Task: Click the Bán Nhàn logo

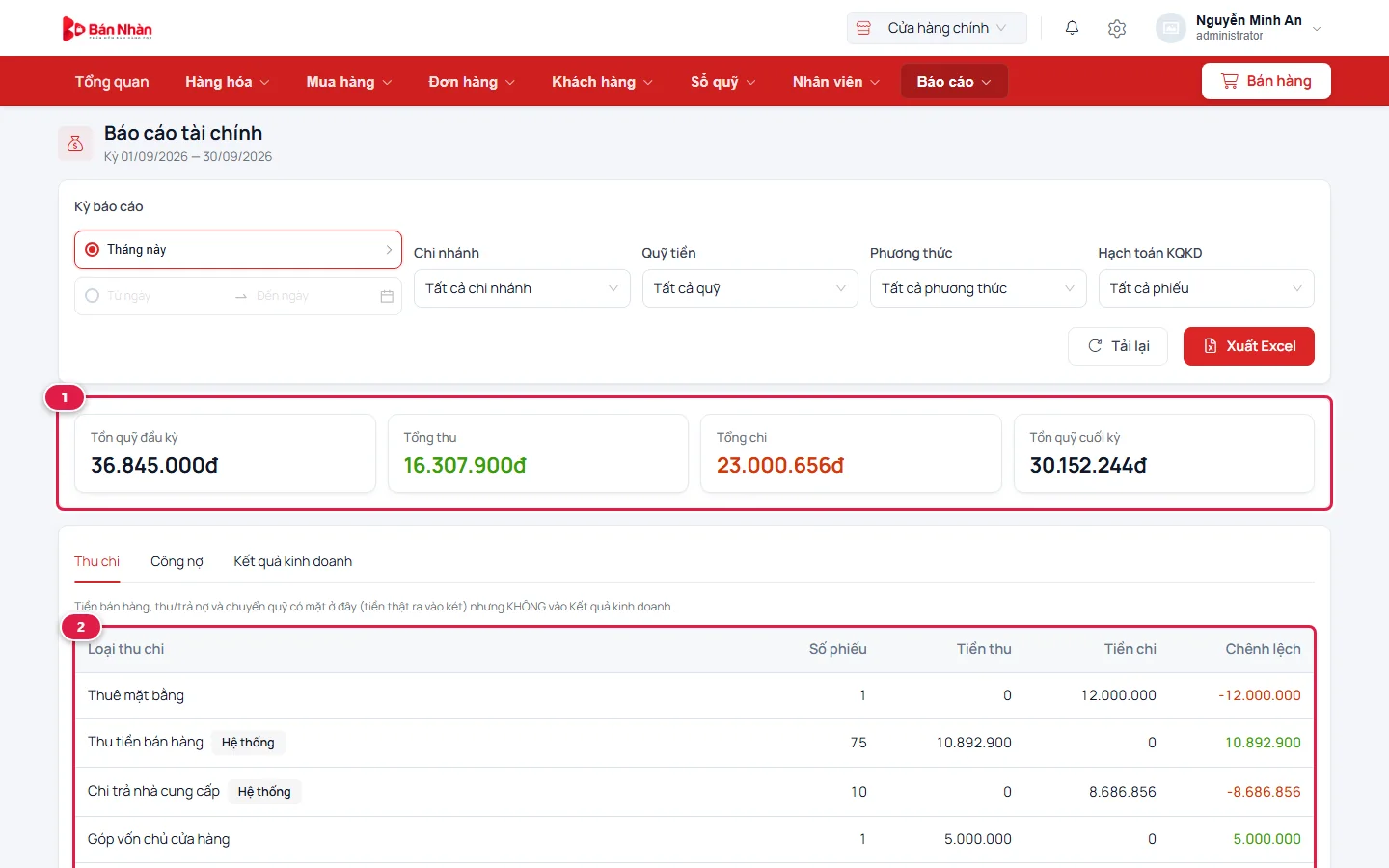Action: (107, 29)
